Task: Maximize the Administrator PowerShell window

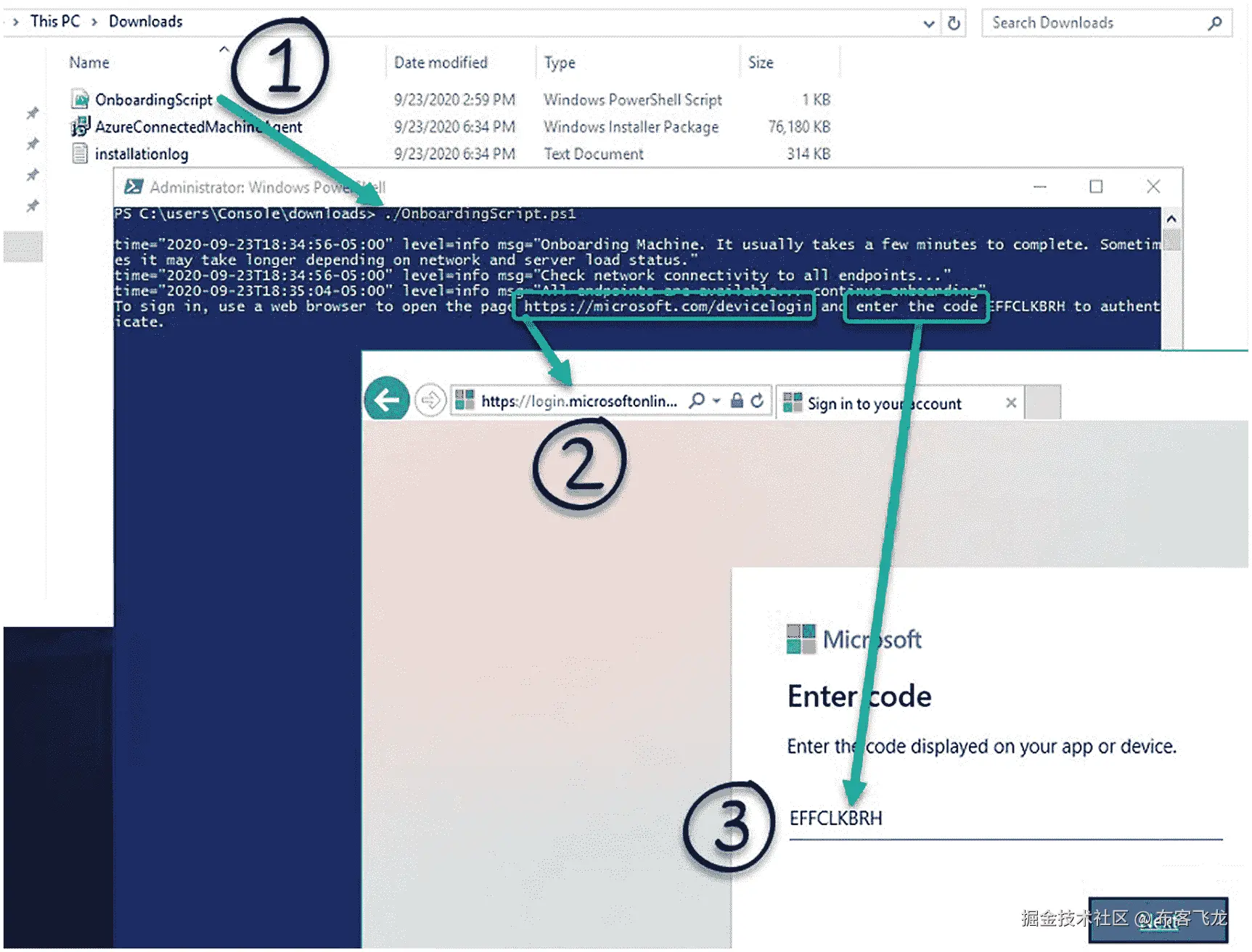Action: point(1096,187)
